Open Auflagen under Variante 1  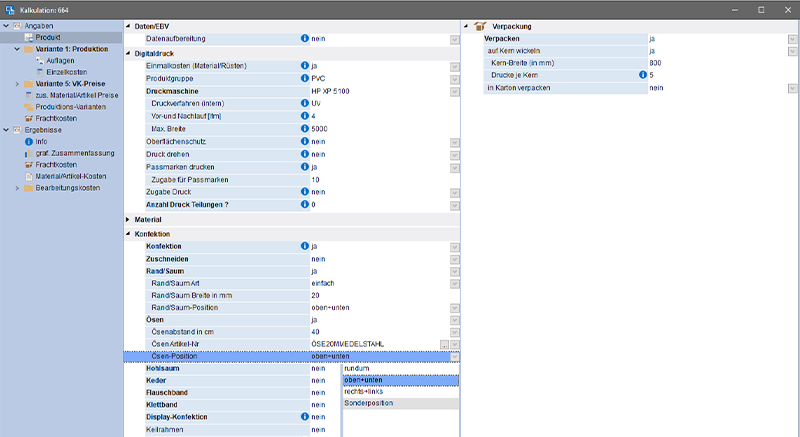point(60,61)
